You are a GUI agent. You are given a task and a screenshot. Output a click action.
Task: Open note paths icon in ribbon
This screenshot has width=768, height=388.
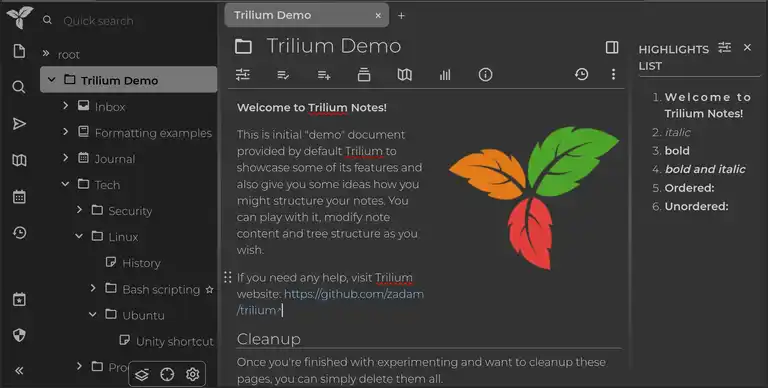pyautogui.click(x=364, y=74)
